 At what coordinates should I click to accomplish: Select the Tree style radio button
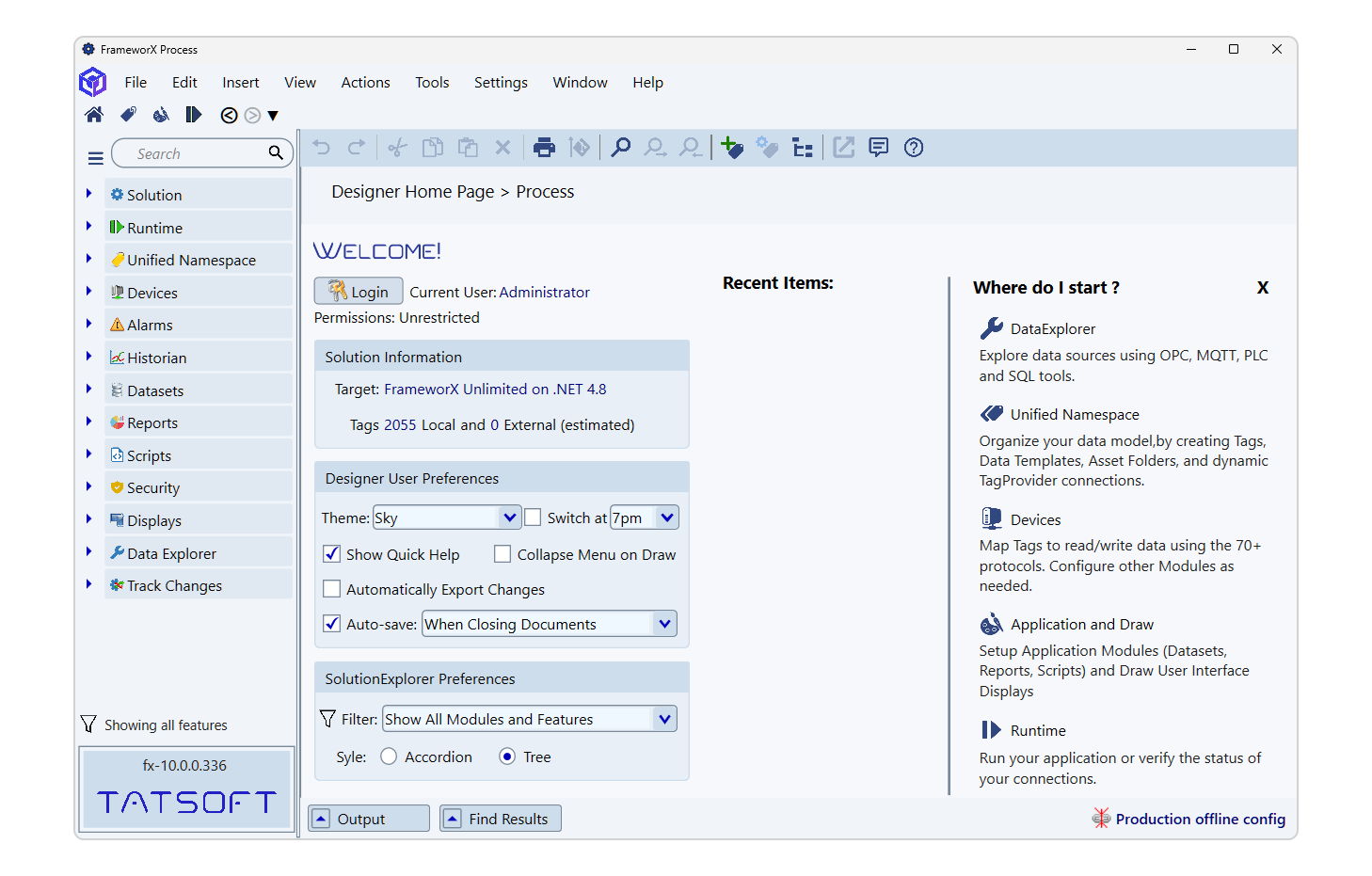tap(507, 757)
